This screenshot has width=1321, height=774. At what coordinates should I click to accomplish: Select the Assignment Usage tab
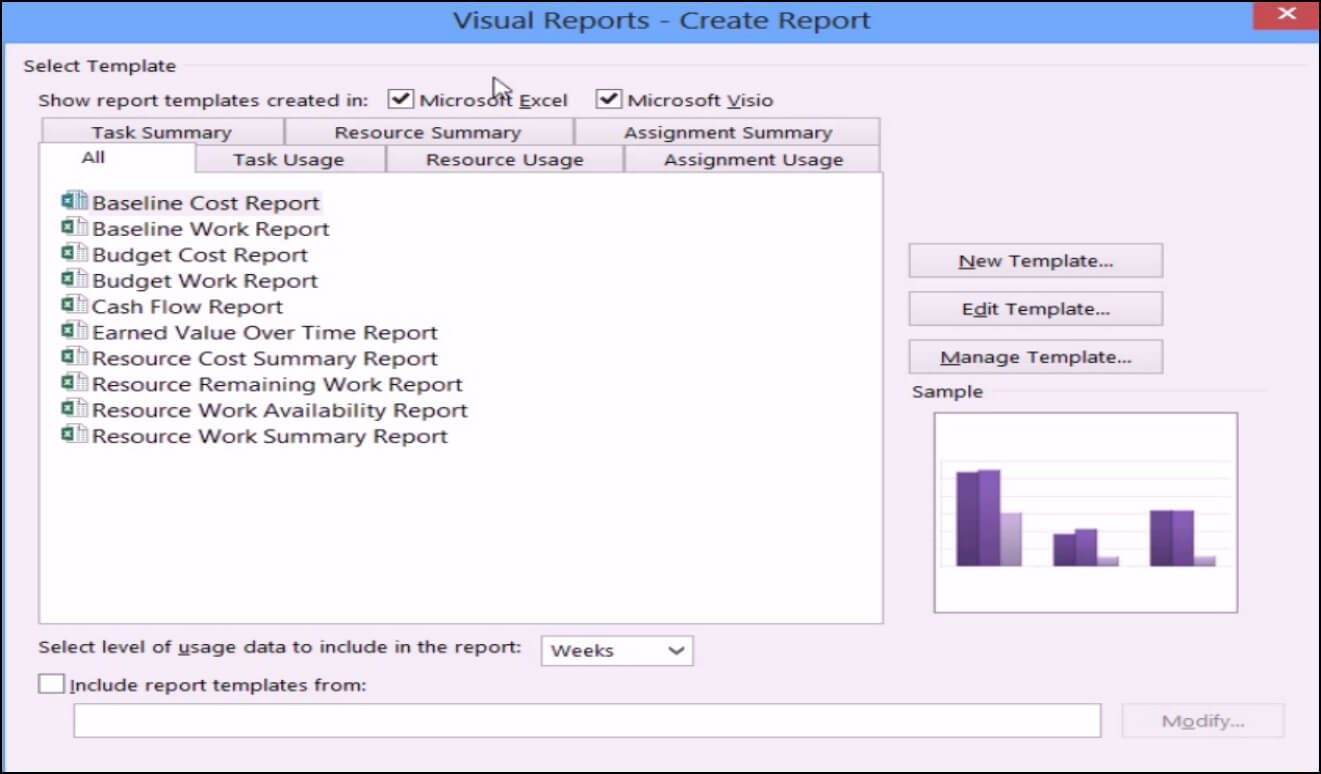(x=753, y=160)
